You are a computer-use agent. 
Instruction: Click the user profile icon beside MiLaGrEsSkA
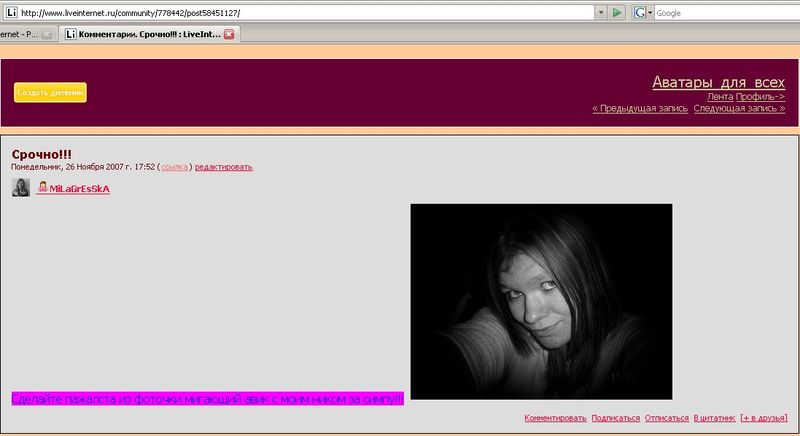(43, 188)
